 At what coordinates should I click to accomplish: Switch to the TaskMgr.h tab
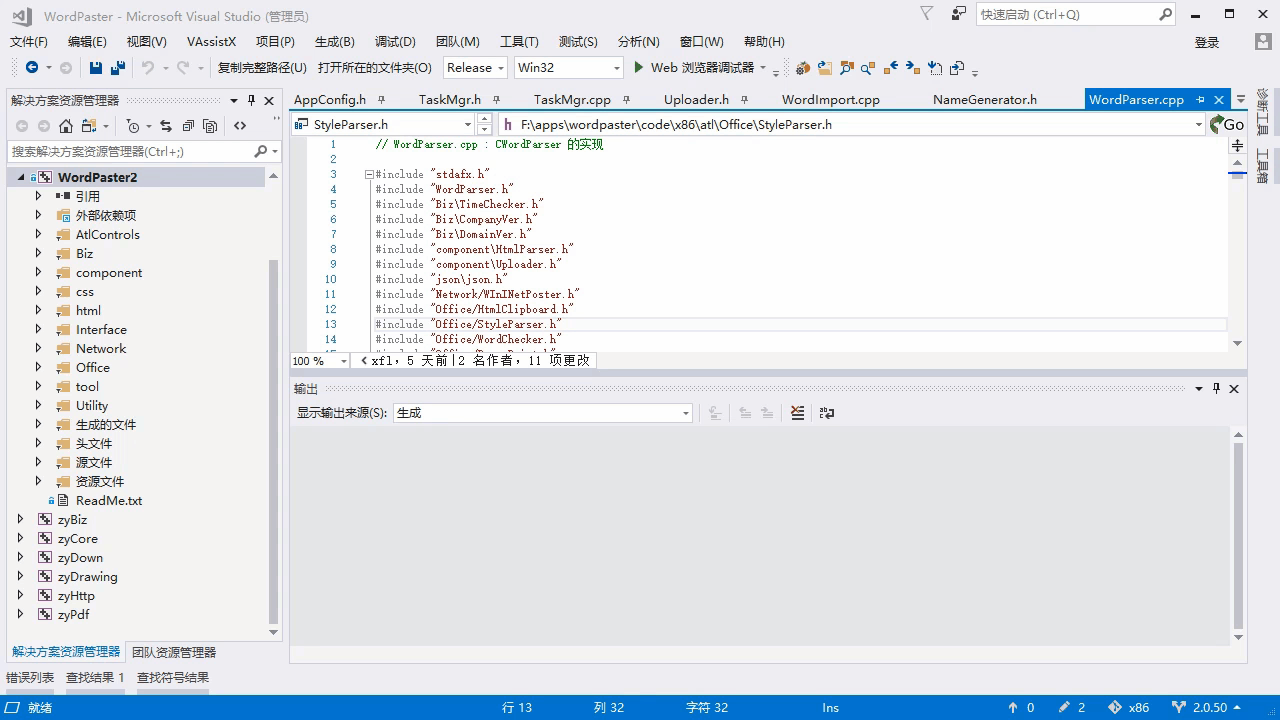click(x=450, y=100)
